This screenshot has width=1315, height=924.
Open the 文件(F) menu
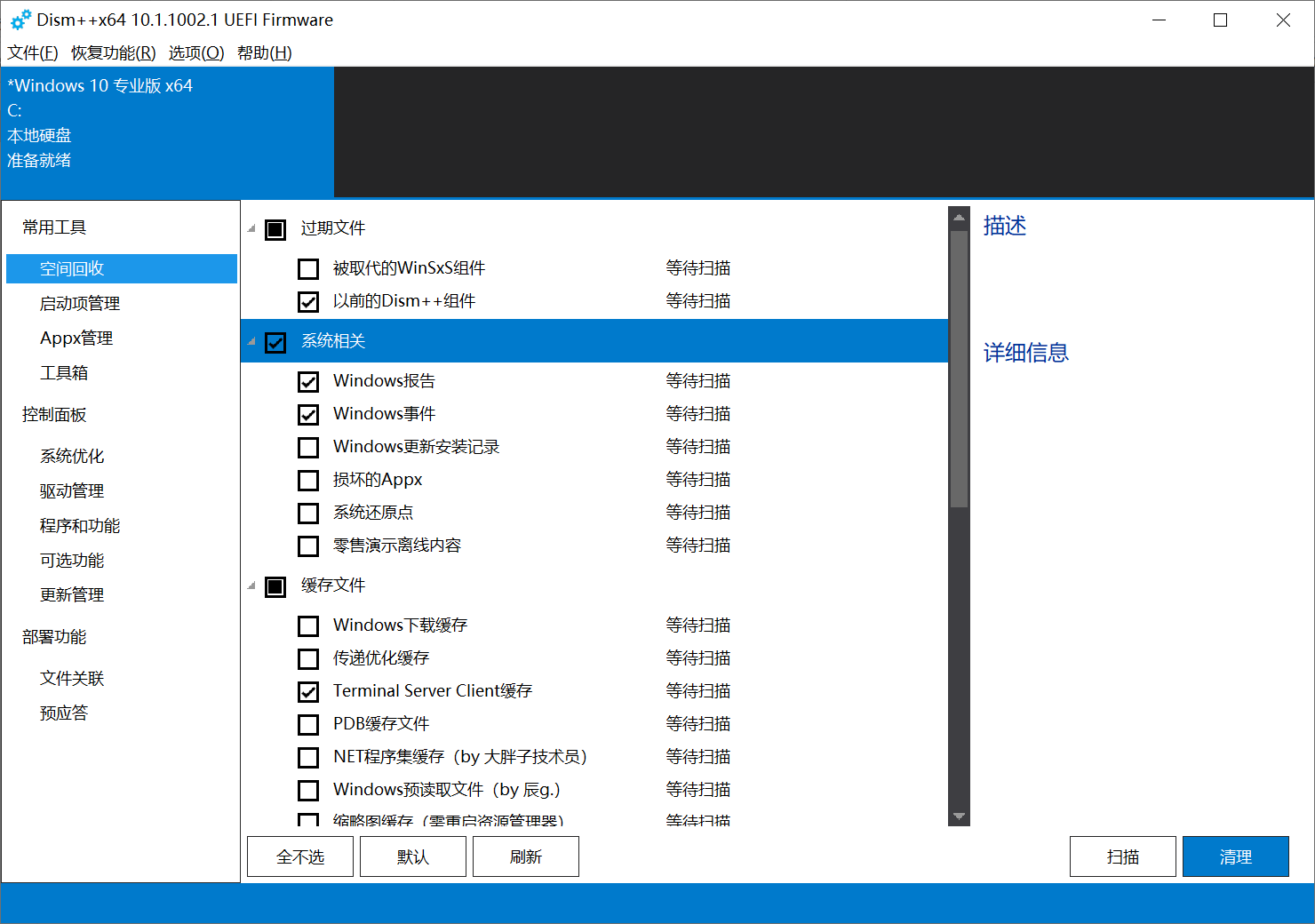[33, 53]
